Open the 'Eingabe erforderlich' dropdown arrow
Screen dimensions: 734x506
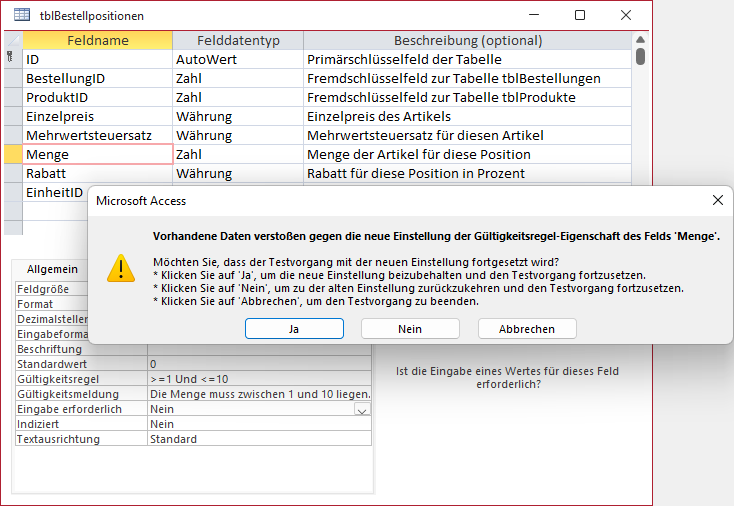tap(362, 410)
